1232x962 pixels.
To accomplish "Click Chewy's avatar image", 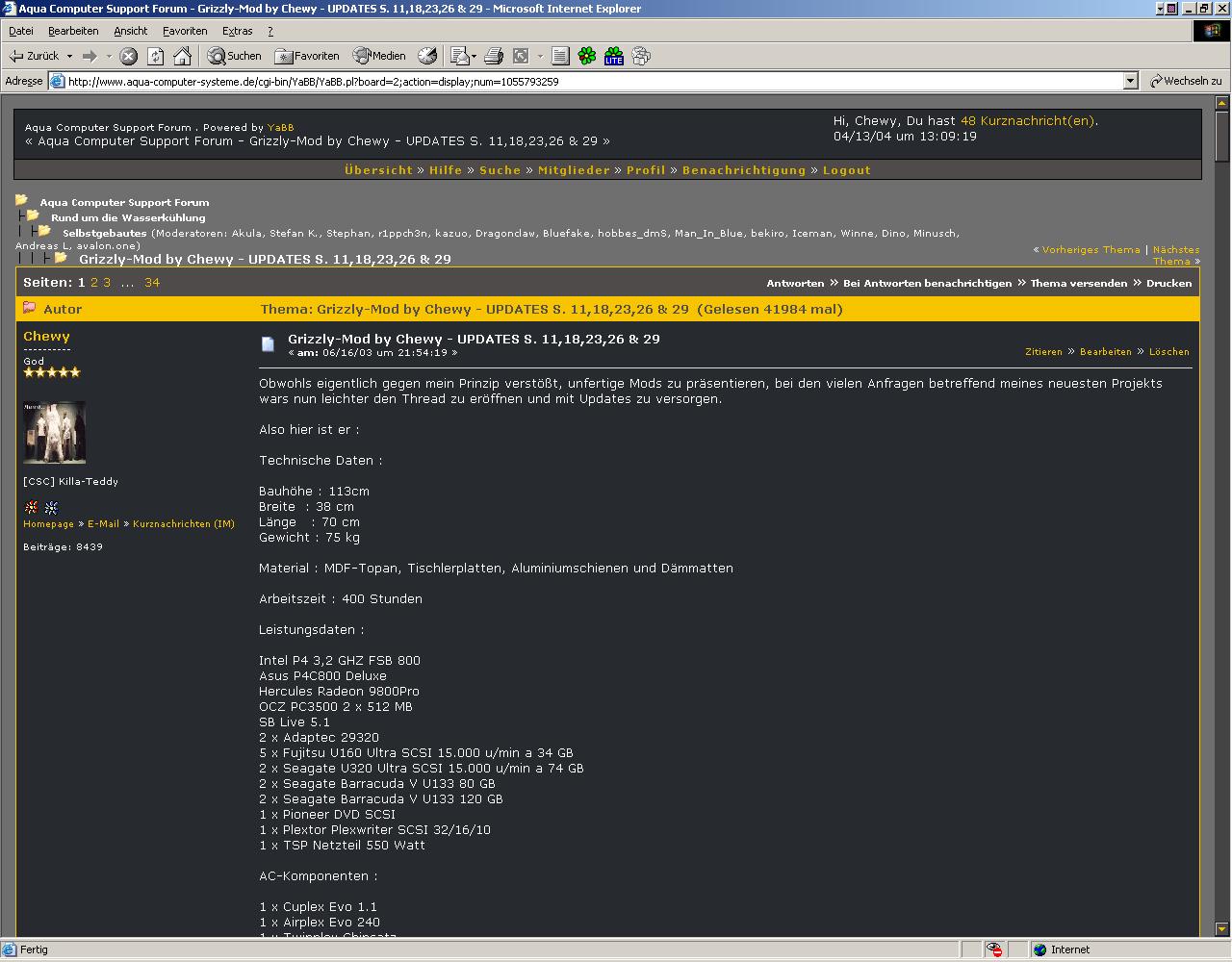I will (x=54, y=432).
